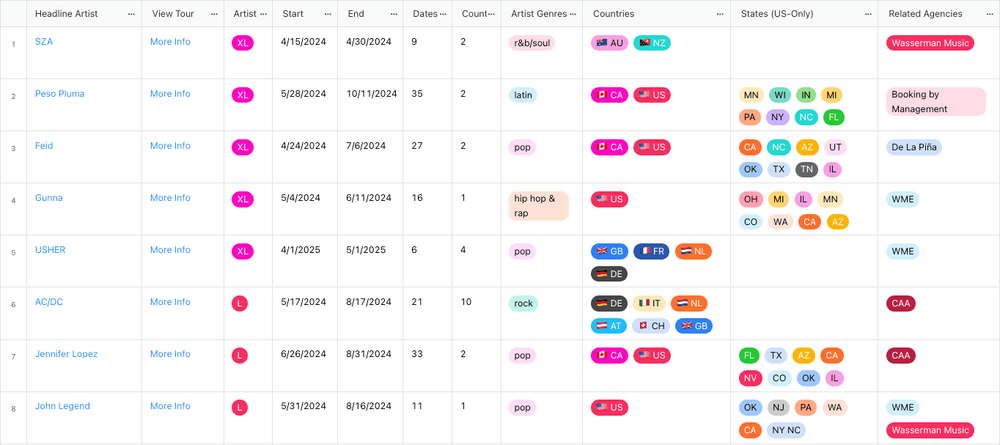Click More Info for John Legend tour
1000x445 pixels.
tap(170, 406)
